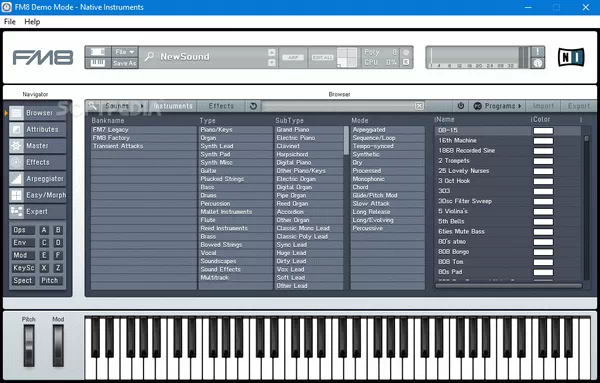600x383 pixels.
Task: Toggle the keyboard view piano icon
Action: pos(98,63)
